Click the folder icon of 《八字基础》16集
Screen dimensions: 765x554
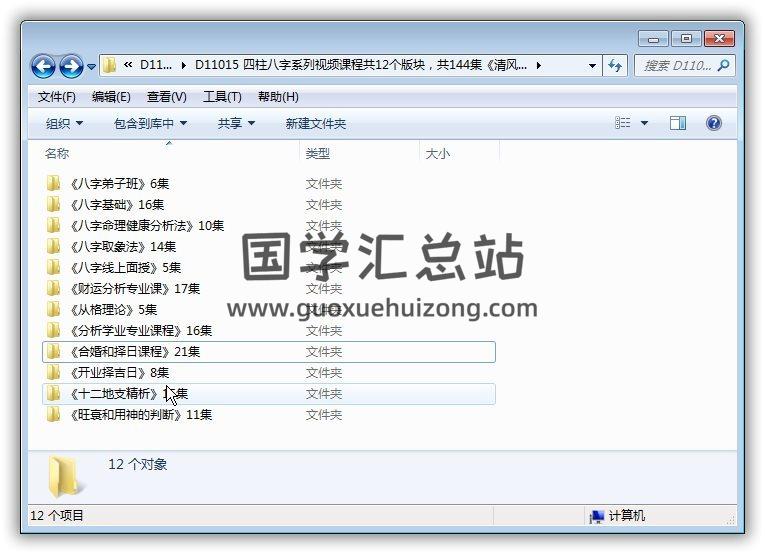coord(53,204)
